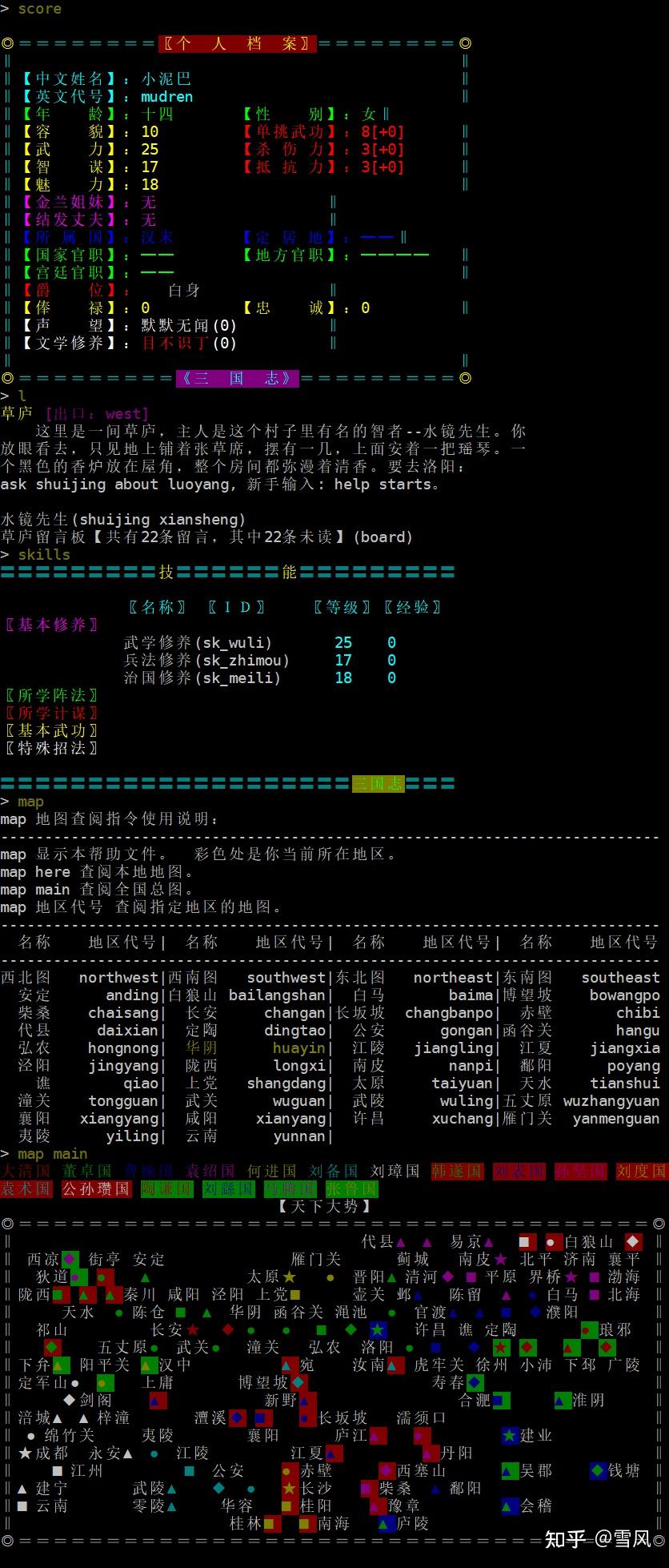Click the white diamond marker beside 剑阁
The height and width of the screenshot is (1568, 669).
(x=70, y=1400)
